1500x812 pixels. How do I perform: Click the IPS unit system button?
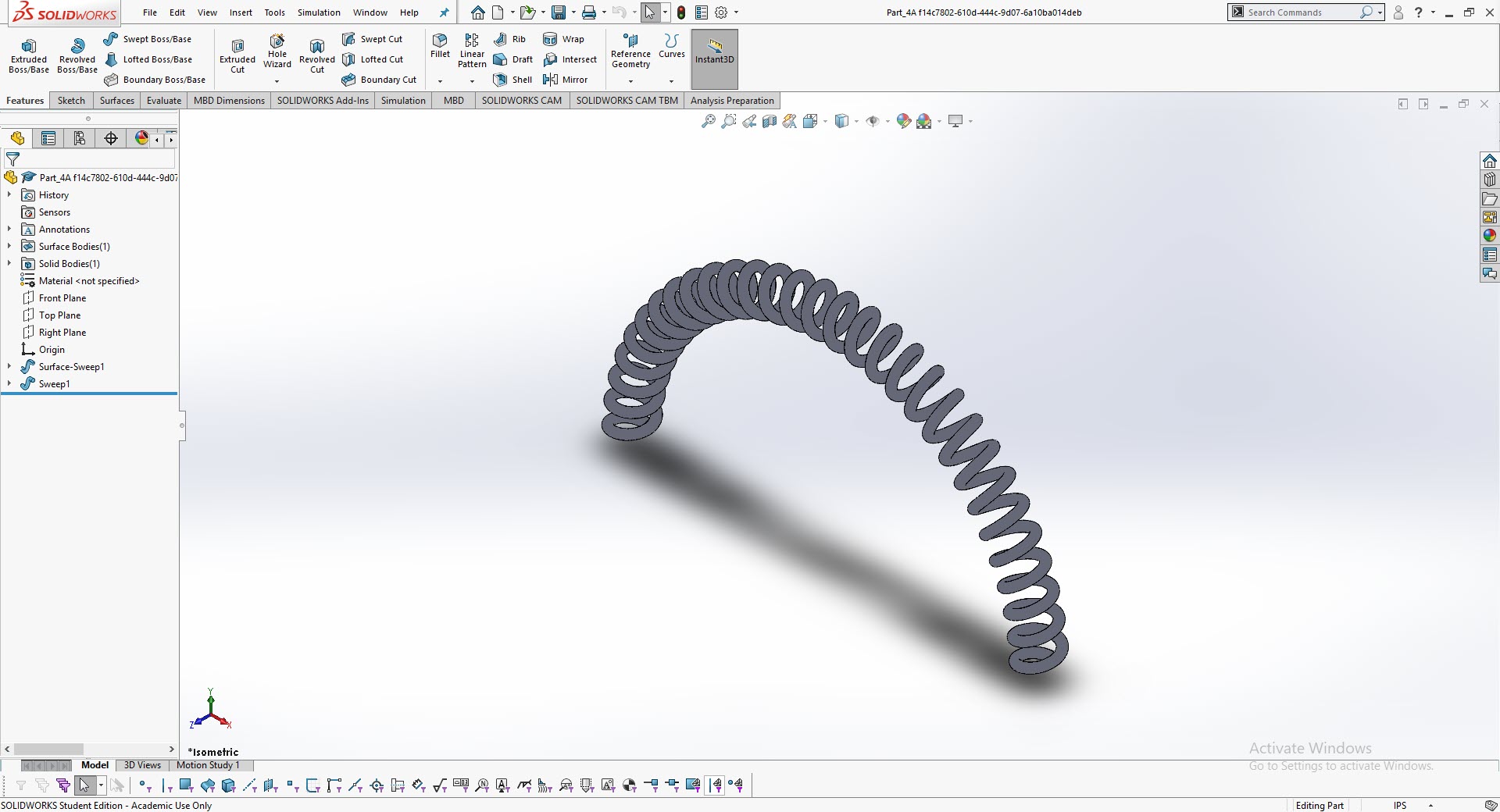(x=1400, y=805)
